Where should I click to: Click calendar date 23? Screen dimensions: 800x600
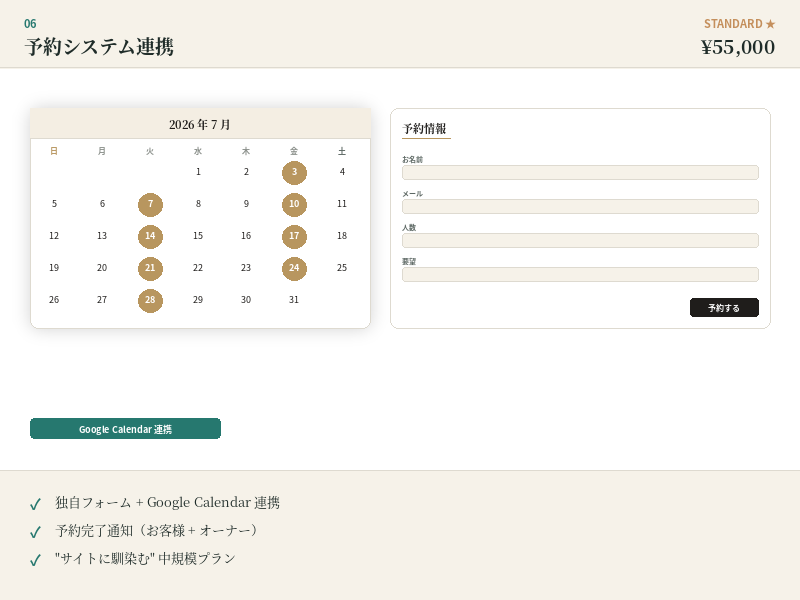click(246, 268)
